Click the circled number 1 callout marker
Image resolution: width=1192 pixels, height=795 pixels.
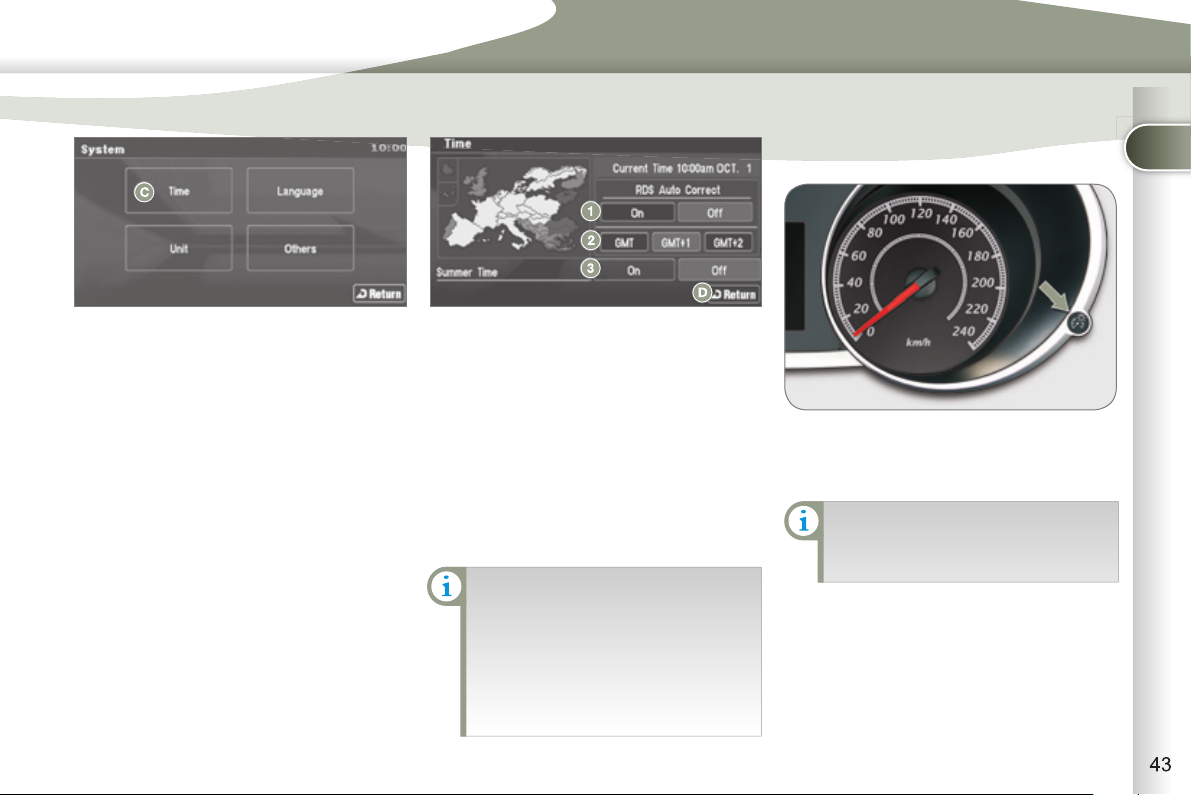pos(591,212)
